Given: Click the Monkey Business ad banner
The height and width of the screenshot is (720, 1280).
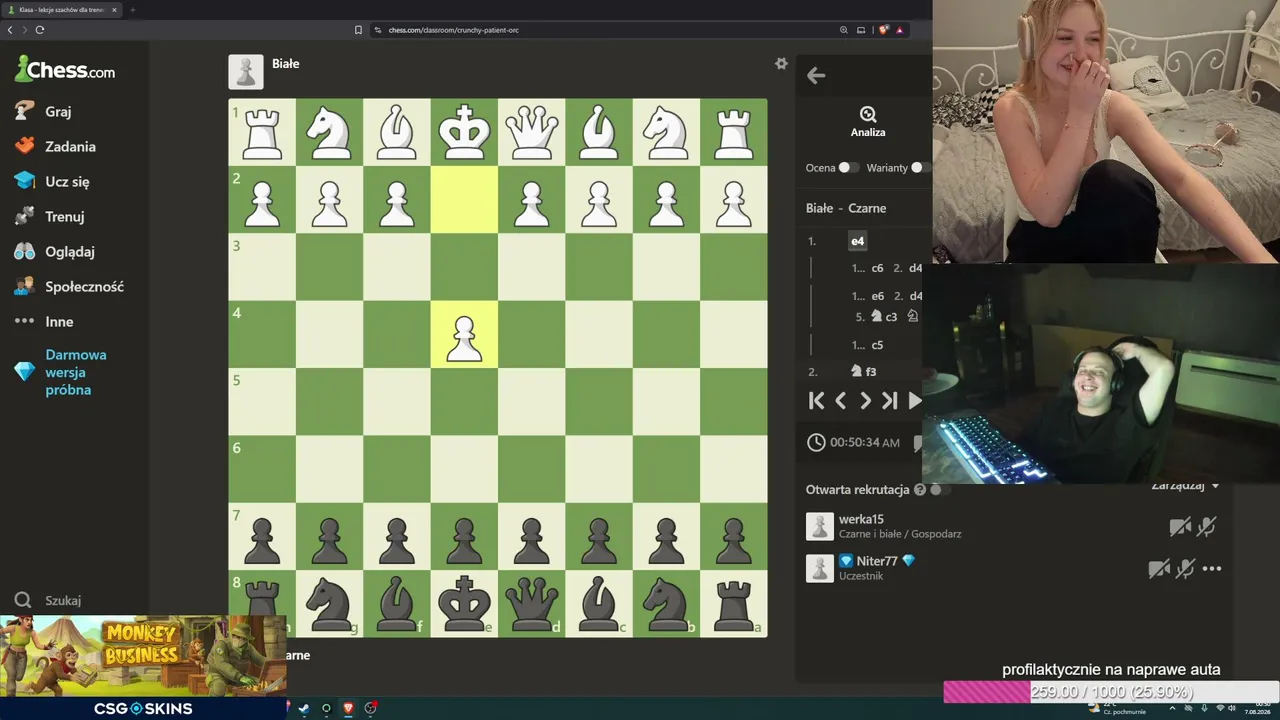Looking at the screenshot, I should (143, 655).
